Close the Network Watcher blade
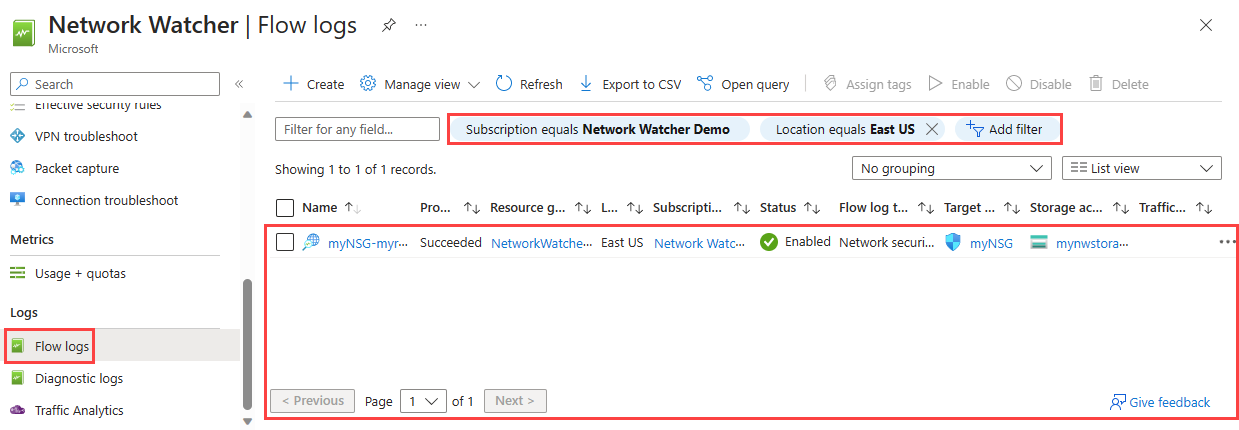This screenshot has width=1239, height=430. pos(1206,25)
